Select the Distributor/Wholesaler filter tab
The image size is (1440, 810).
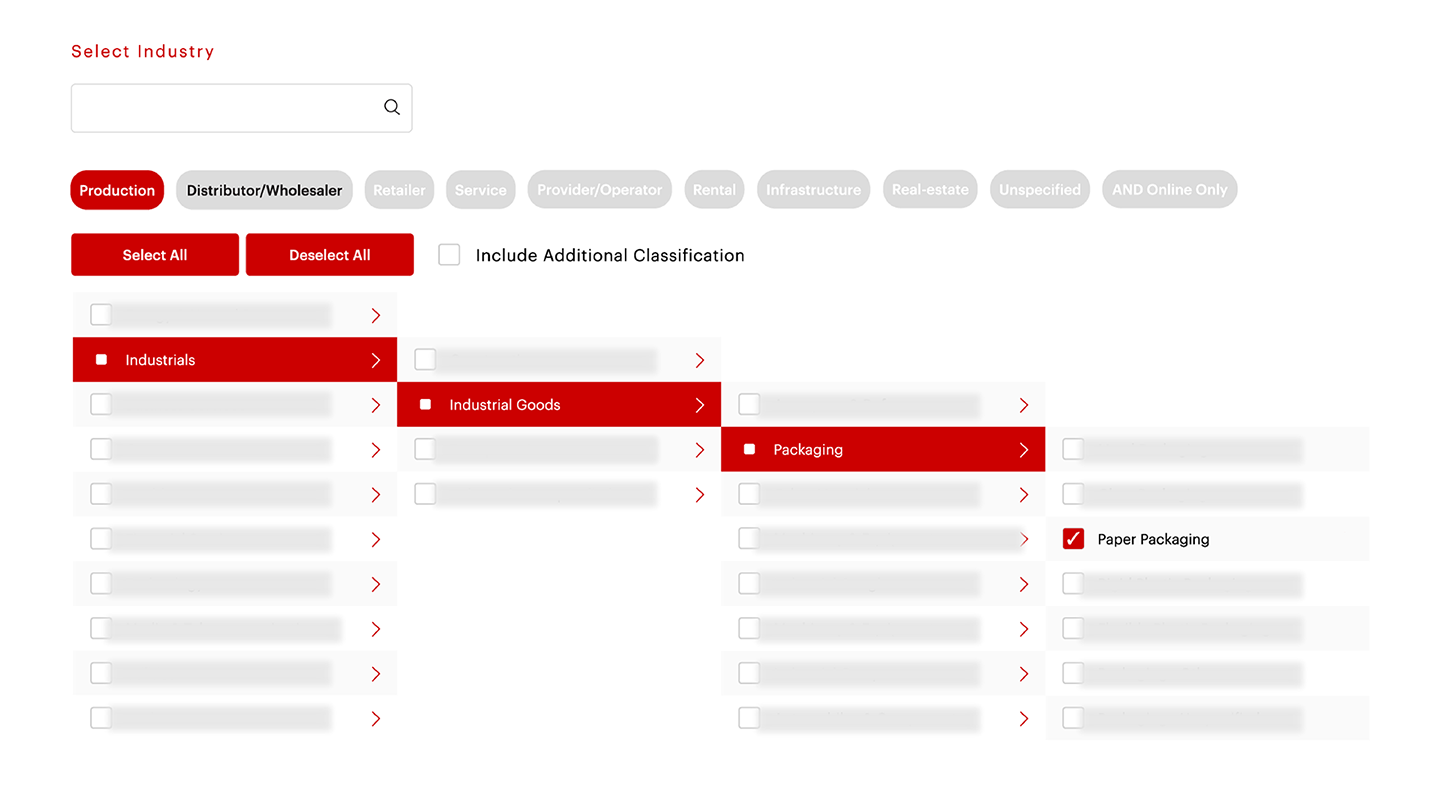(264, 190)
